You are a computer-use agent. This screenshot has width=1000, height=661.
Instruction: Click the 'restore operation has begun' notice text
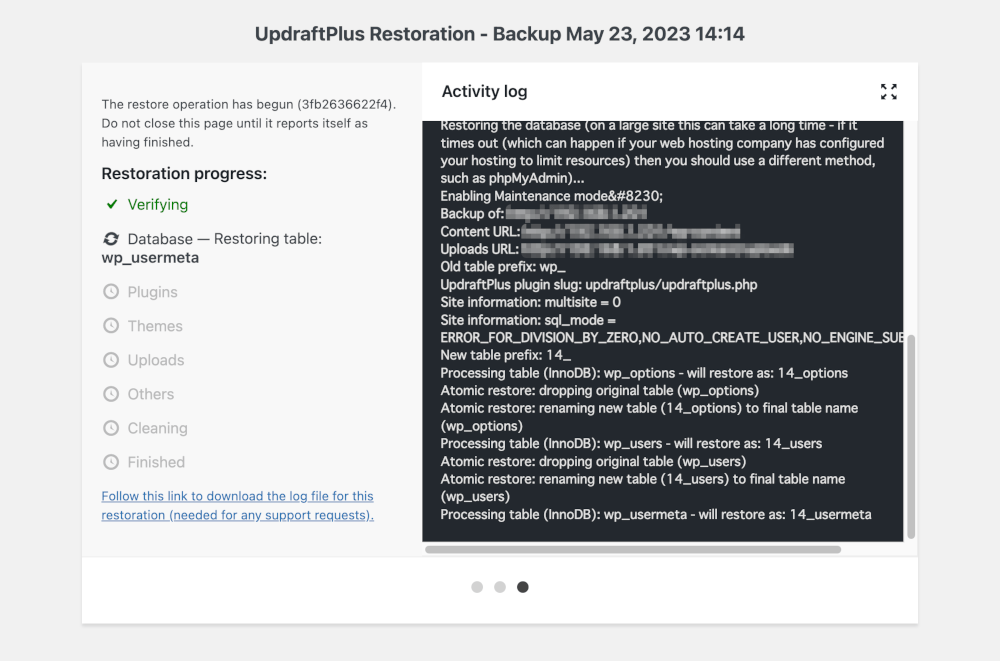pyautogui.click(x=249, y=123)
